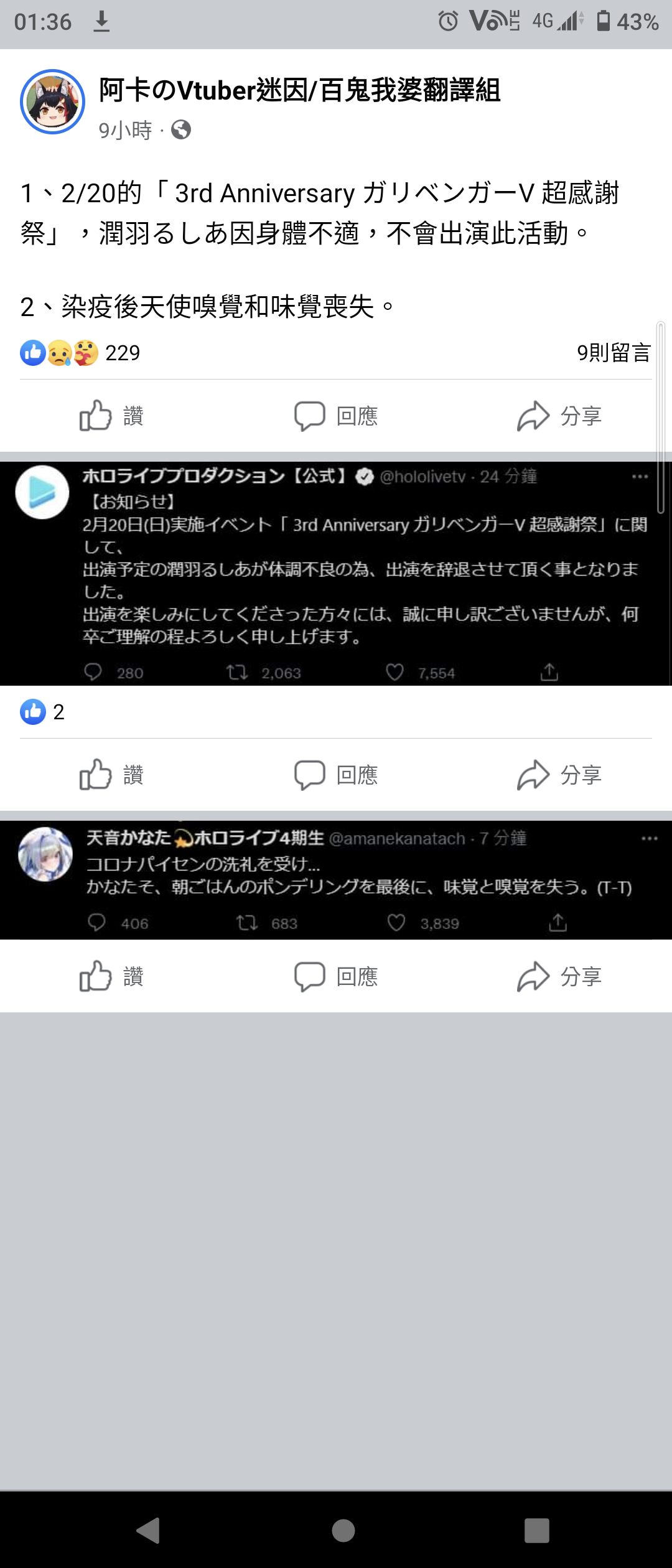Open the page's profile avatar
This screenshot has width=672, height=1568.
[x=53, y=102]
